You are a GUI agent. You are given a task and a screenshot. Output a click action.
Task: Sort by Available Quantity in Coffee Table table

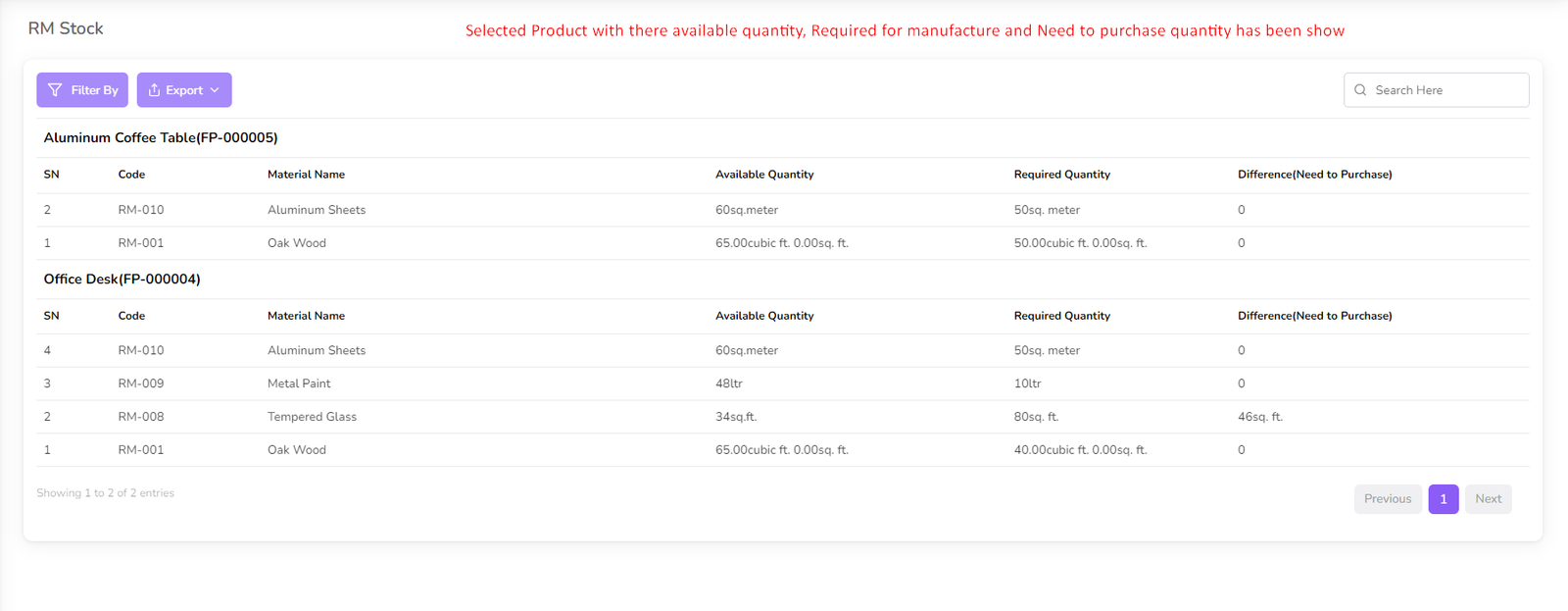[x=764, y=175]
